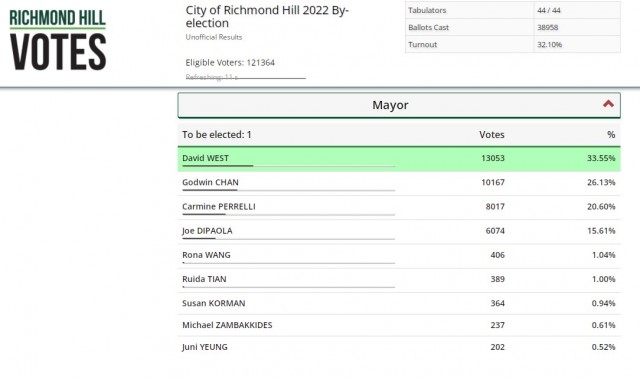Click the Ballots Cast value 38958
Image resolution: width=640 pixels, height=380 pixels.
[x=547, y=27]
